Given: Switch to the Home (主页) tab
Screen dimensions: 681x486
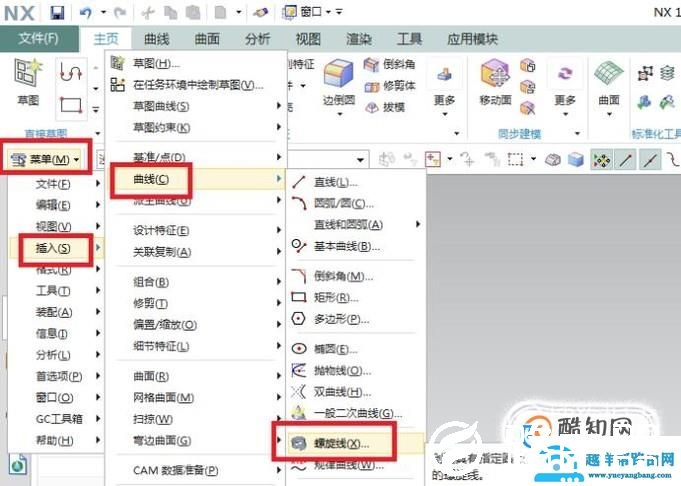Looking at the screenshot, I should tap(106, 39).
